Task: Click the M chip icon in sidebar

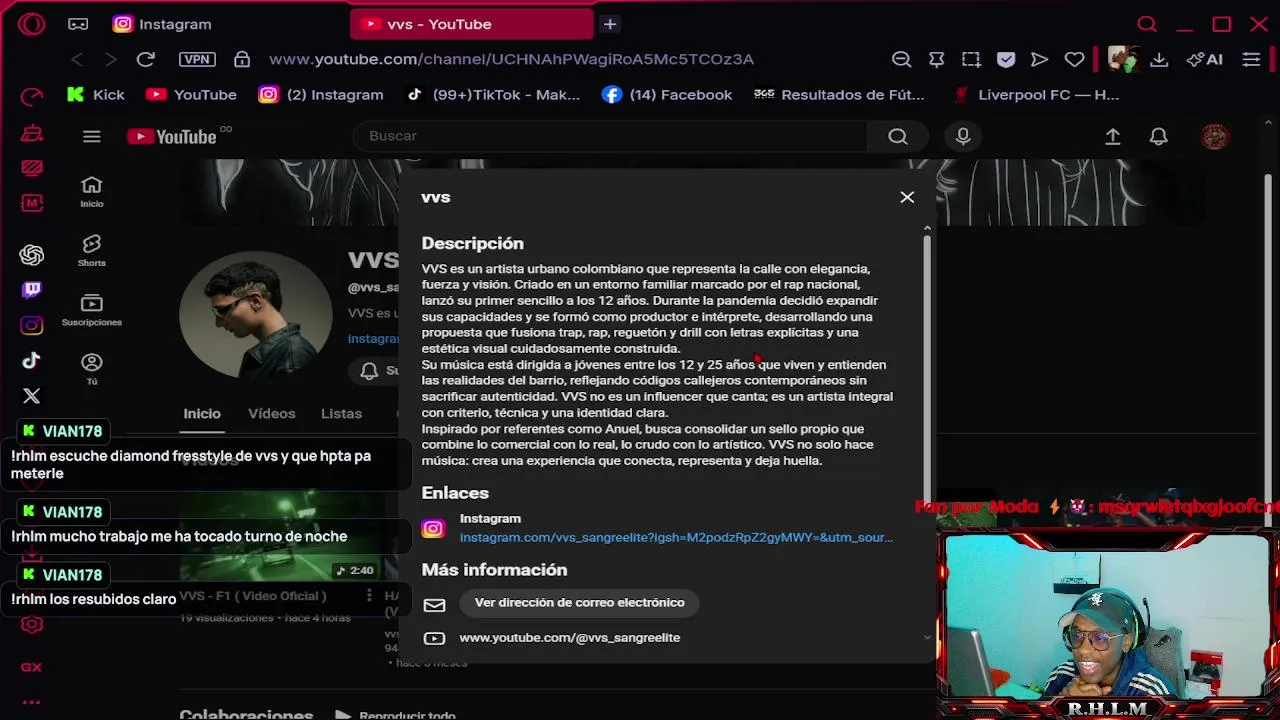Action: point(32,203)
